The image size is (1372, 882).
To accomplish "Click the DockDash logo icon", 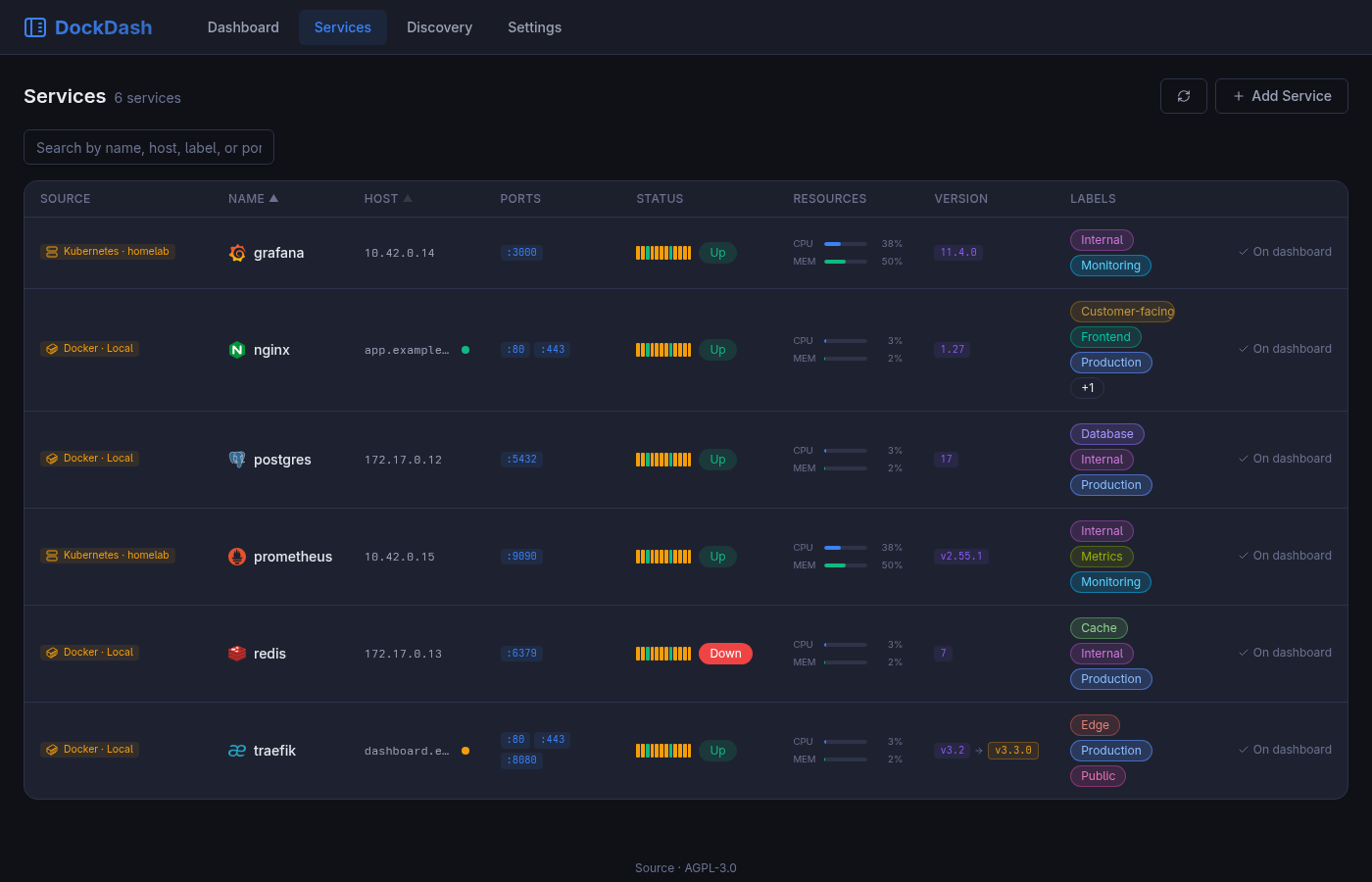I will point(35,27).
